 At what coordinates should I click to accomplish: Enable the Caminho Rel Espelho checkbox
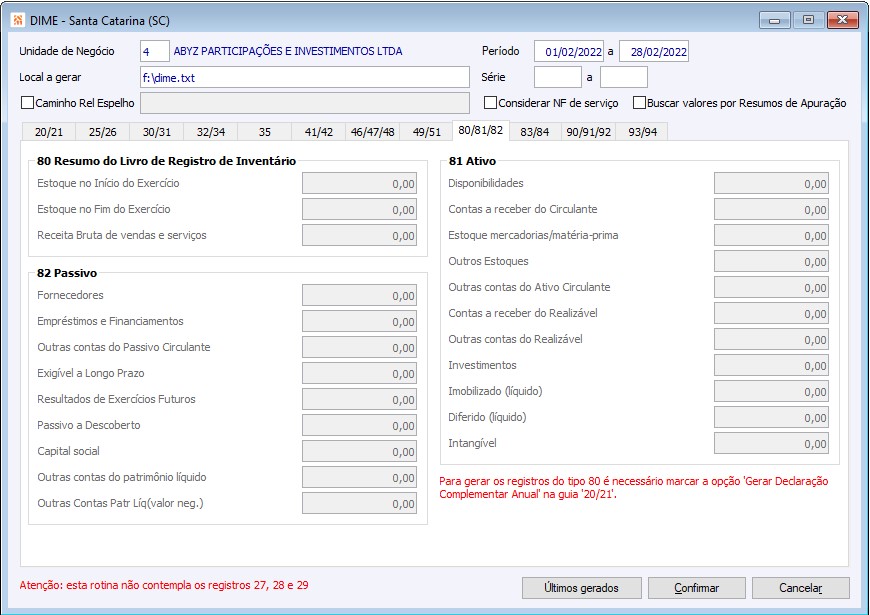(x=27, y=103)
